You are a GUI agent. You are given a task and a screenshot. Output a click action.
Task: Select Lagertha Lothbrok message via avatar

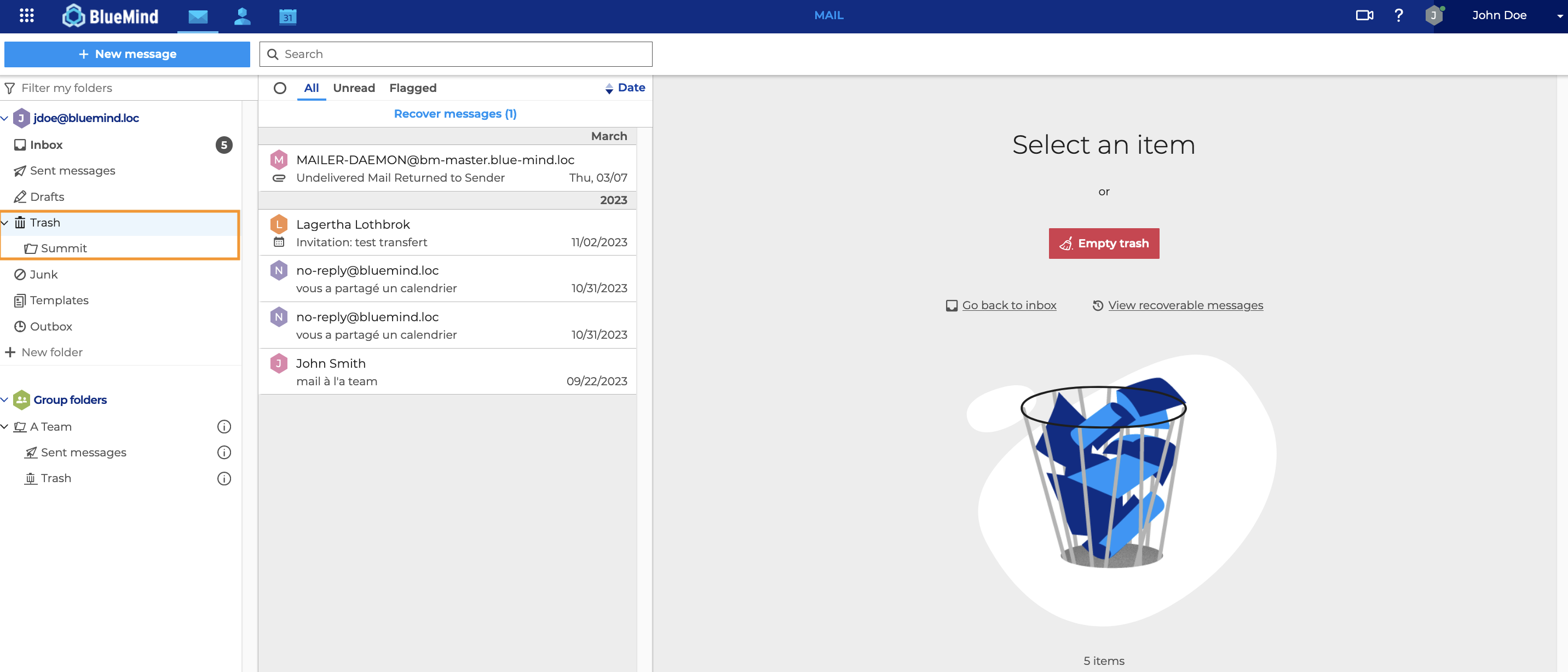[279, 224]
